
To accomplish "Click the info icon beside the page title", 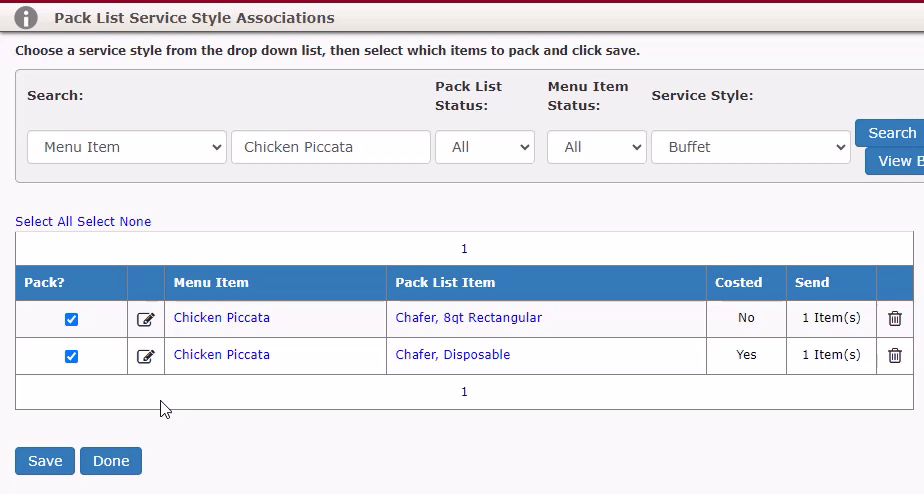I will pyautogui.click(x=26, y=18).
